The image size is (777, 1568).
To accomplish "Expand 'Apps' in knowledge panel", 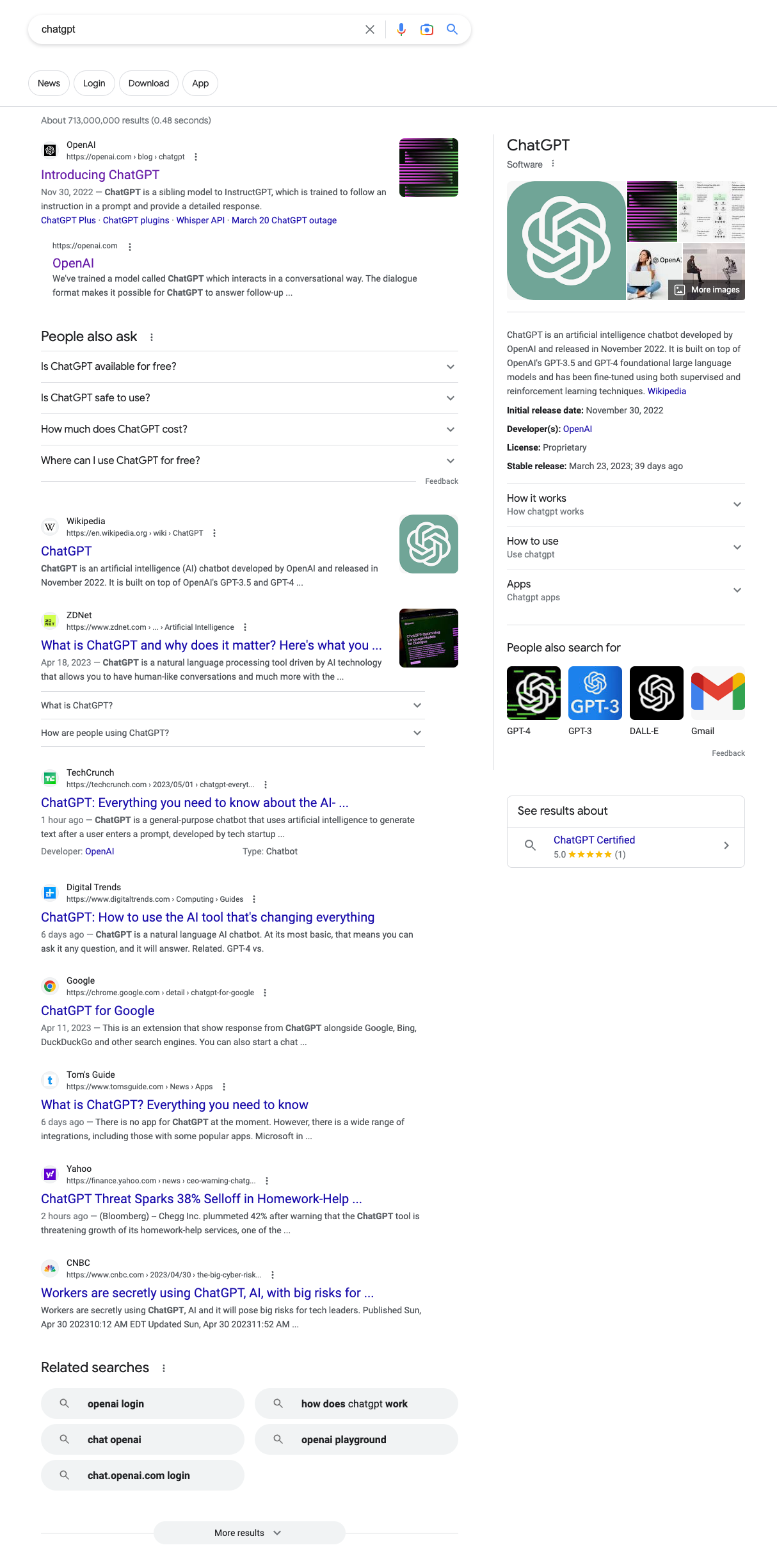I will coord(626,591).
